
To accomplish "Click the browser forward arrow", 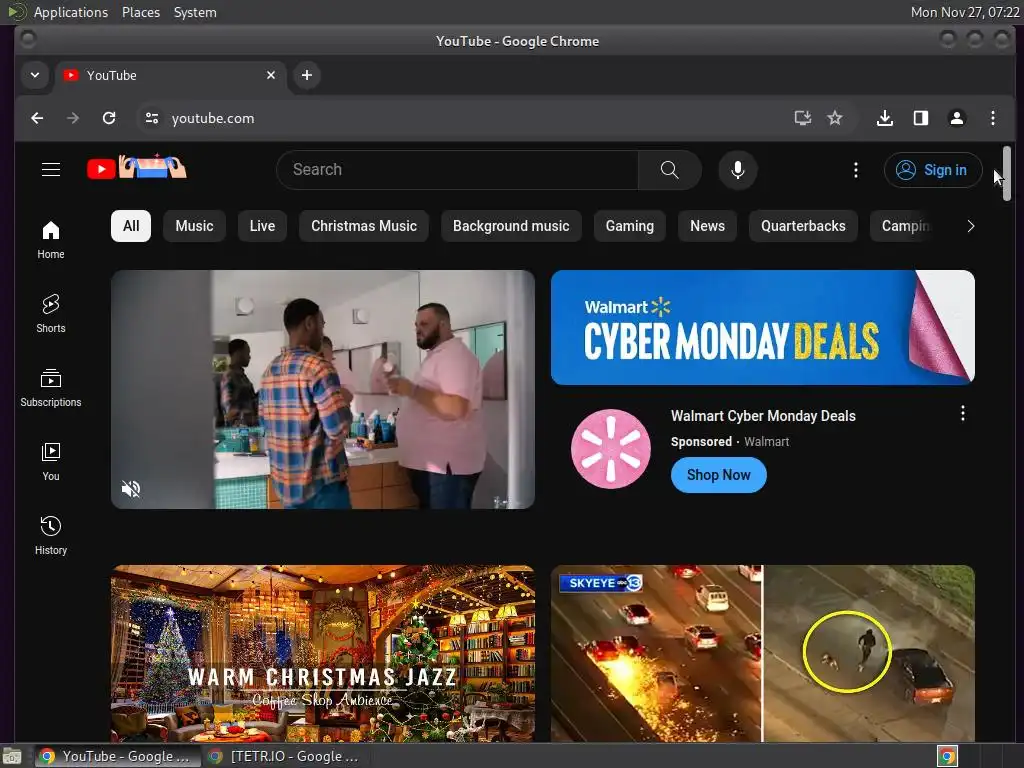I will click(x=72, y=118).
